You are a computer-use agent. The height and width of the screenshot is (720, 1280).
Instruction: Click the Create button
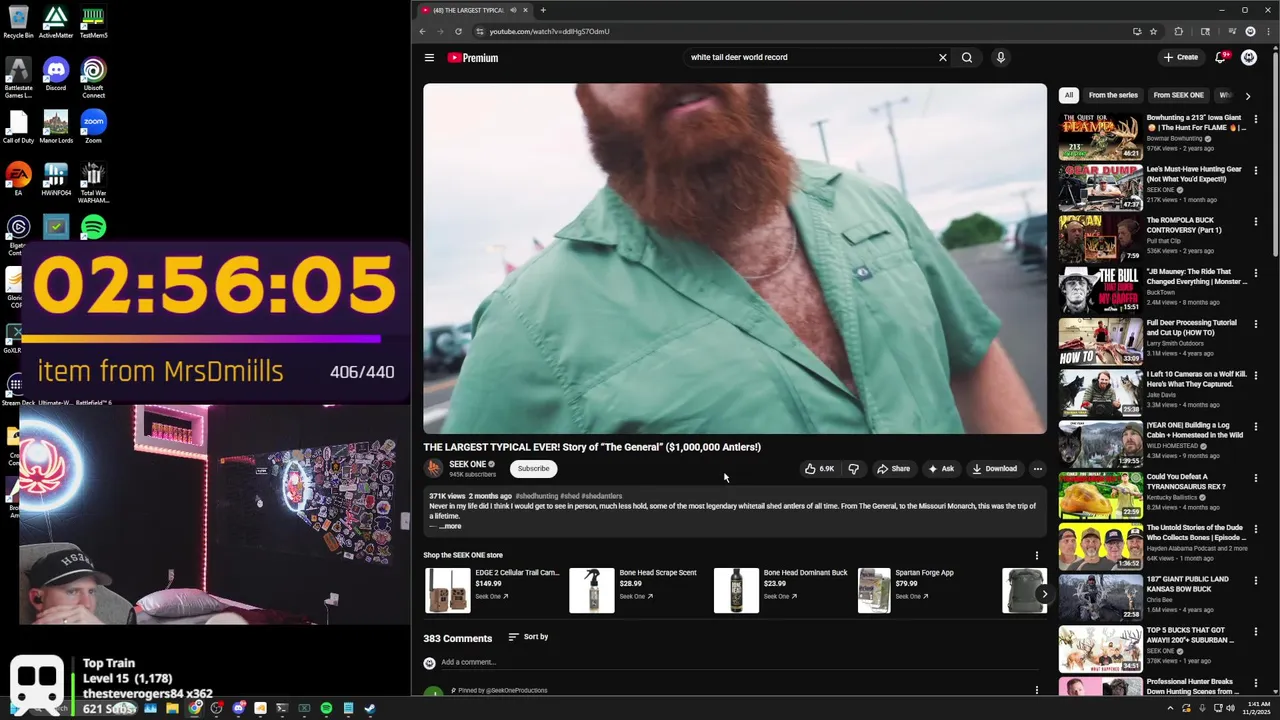(1181, 57)
